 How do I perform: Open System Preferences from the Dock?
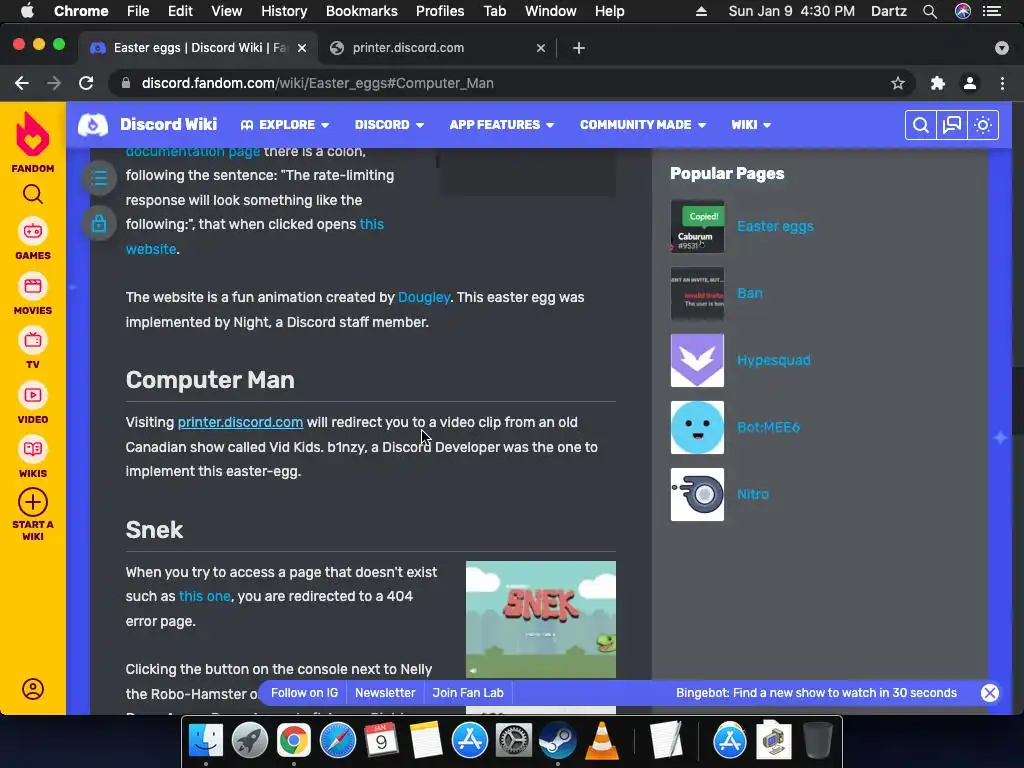pyautogui.click(x=513, y=741)
